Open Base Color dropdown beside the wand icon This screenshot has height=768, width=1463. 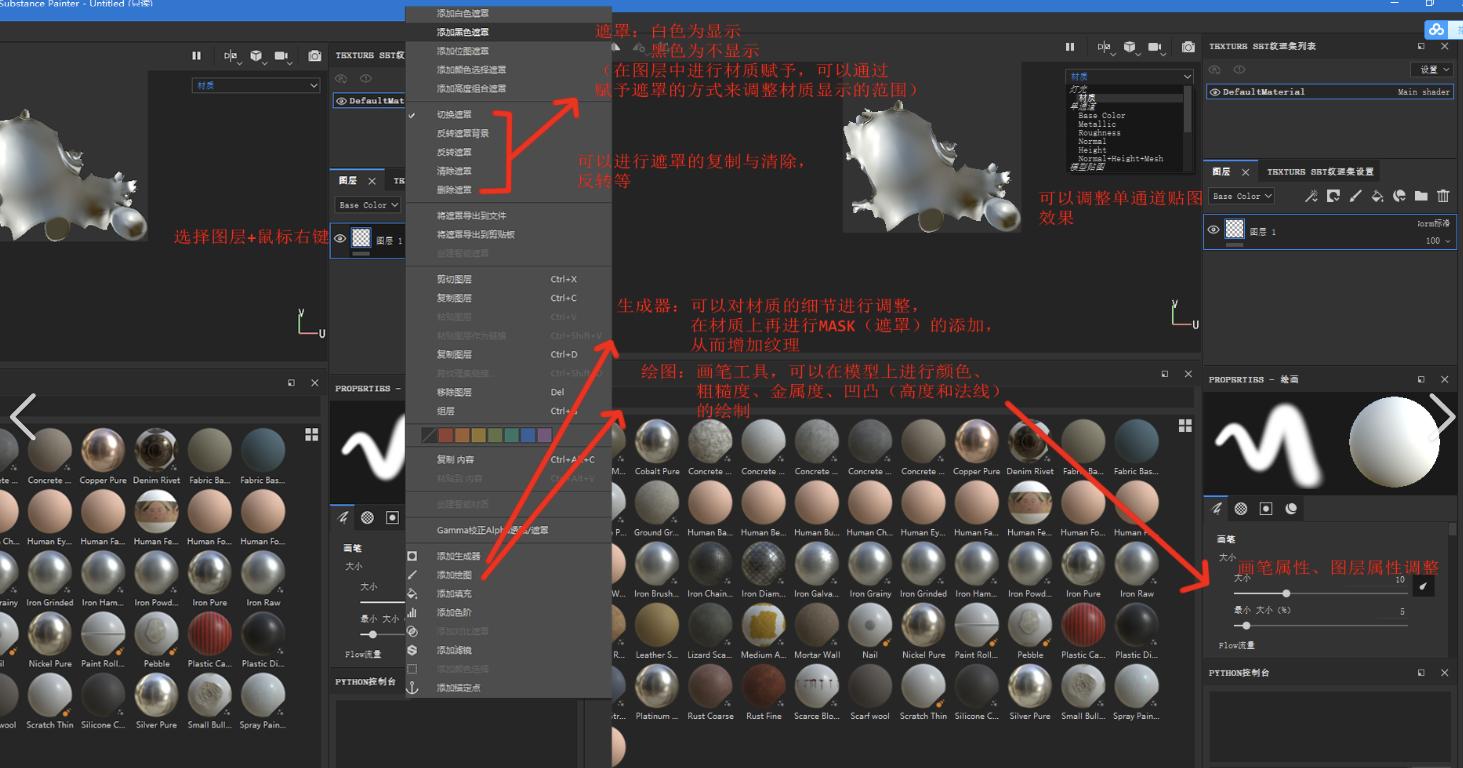(x=1240, y=197)
